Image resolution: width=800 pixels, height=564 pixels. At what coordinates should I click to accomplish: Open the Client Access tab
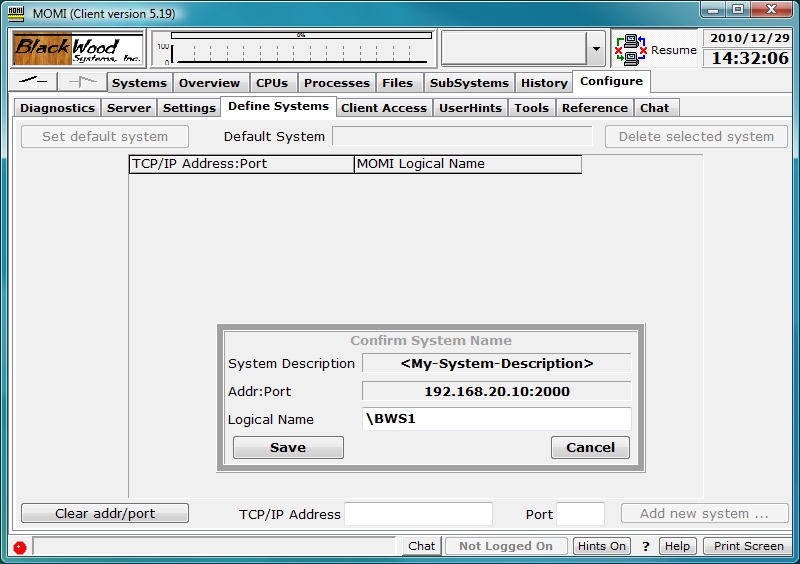tap(384, 108)
